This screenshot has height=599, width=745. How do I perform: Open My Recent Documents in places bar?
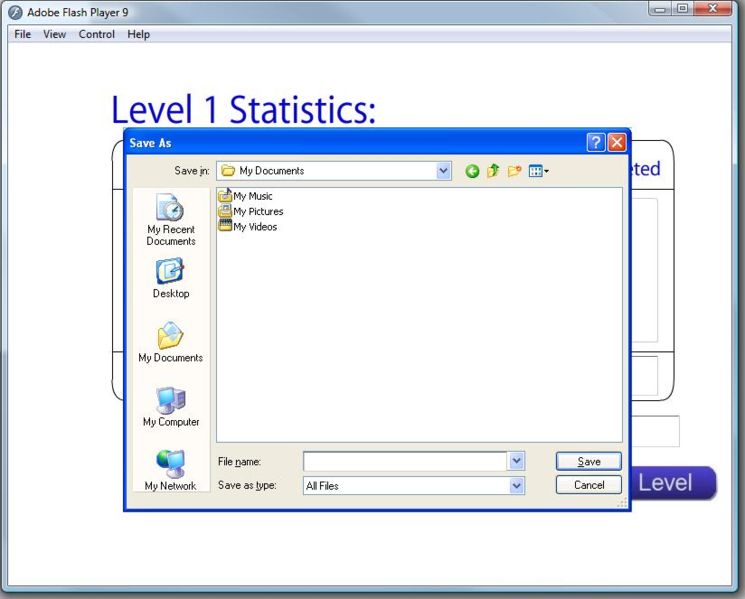171,219
